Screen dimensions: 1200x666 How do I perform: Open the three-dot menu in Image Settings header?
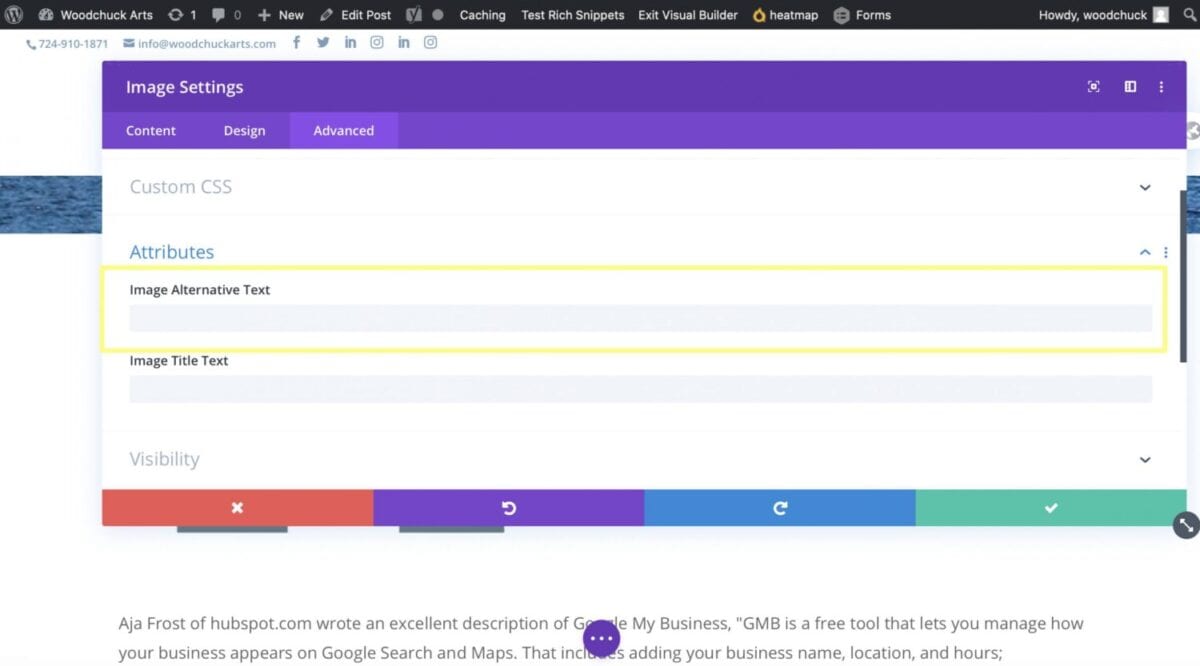[x=1161, y=87]
